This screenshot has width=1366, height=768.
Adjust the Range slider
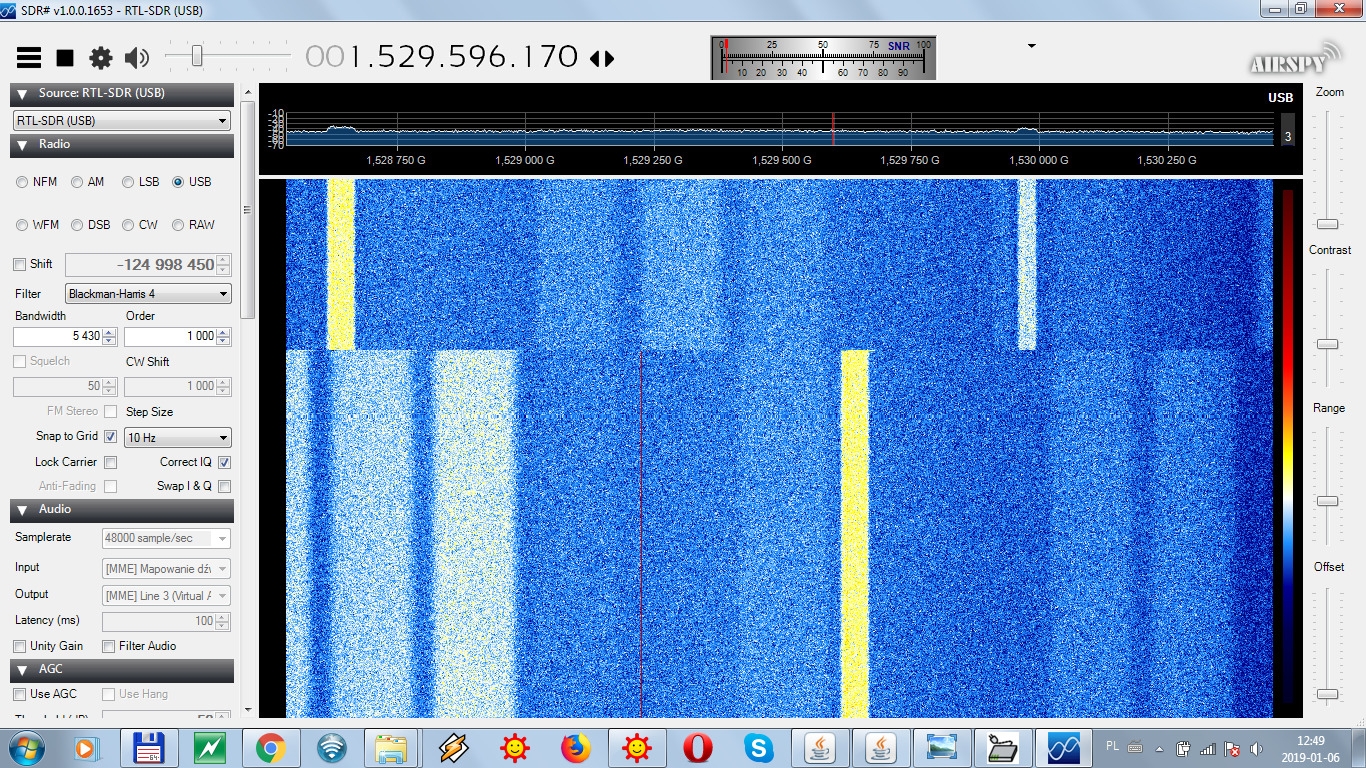[x=1327, y=501]
